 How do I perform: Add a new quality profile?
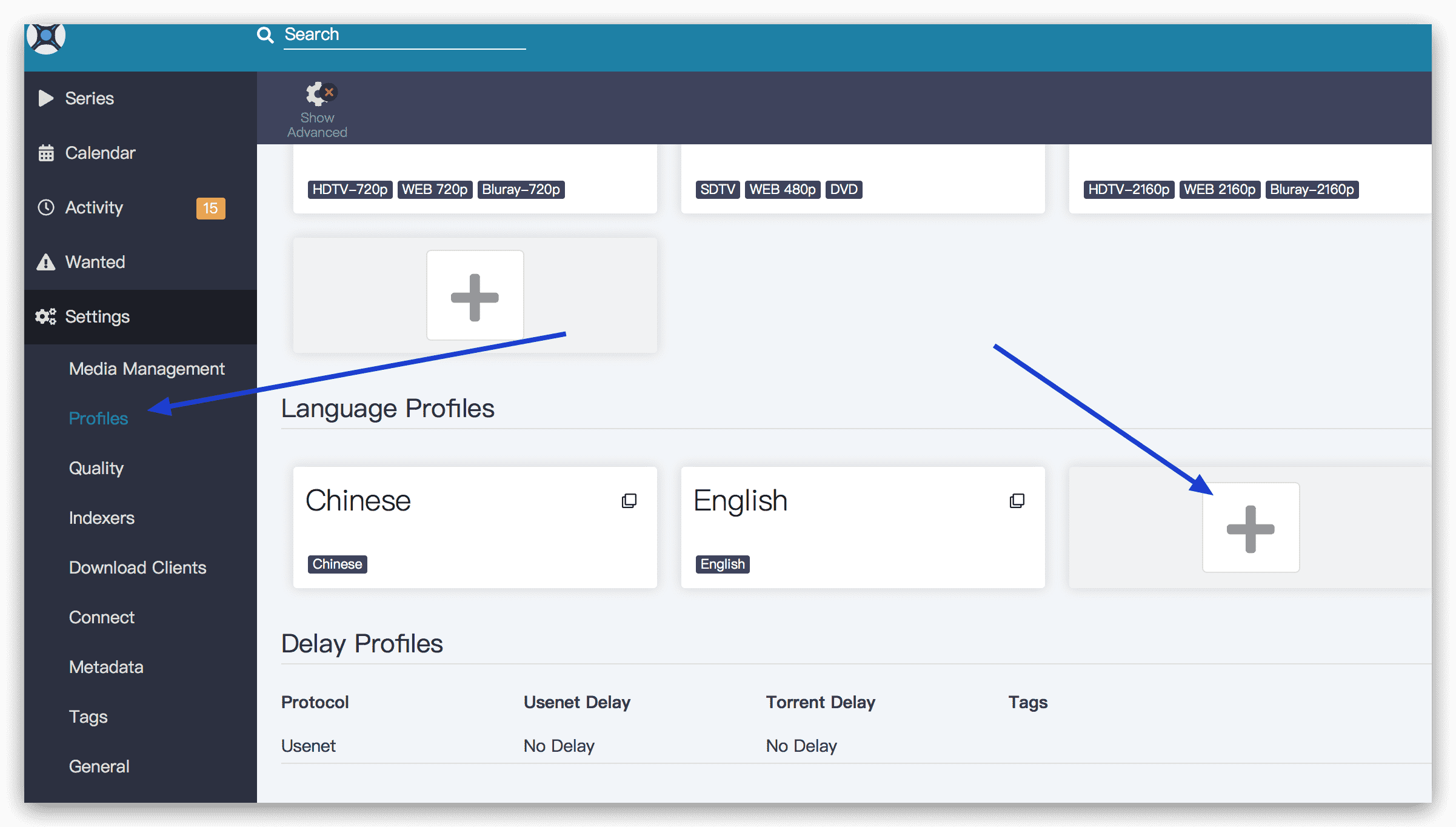(x=475, y=296)
